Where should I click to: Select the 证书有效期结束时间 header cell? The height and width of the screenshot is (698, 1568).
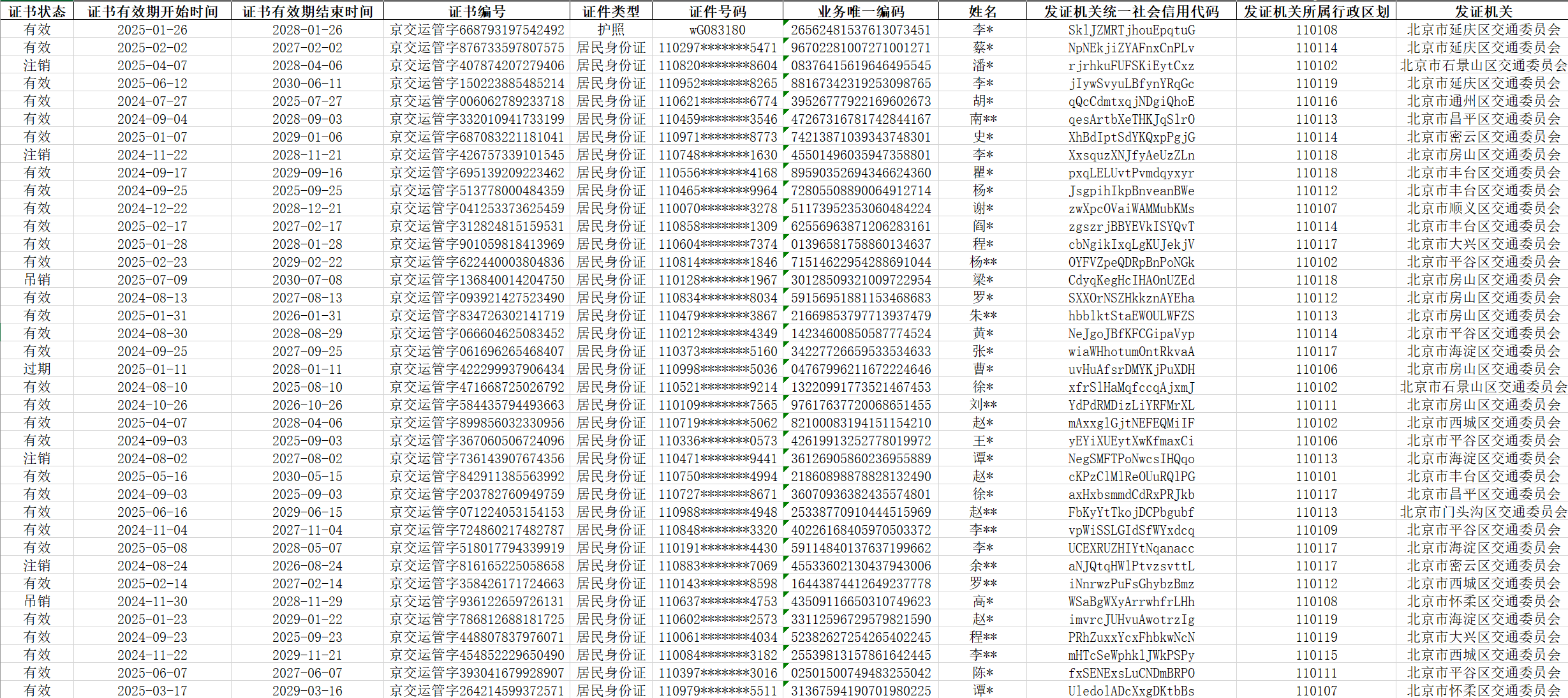tap(307, 11)
